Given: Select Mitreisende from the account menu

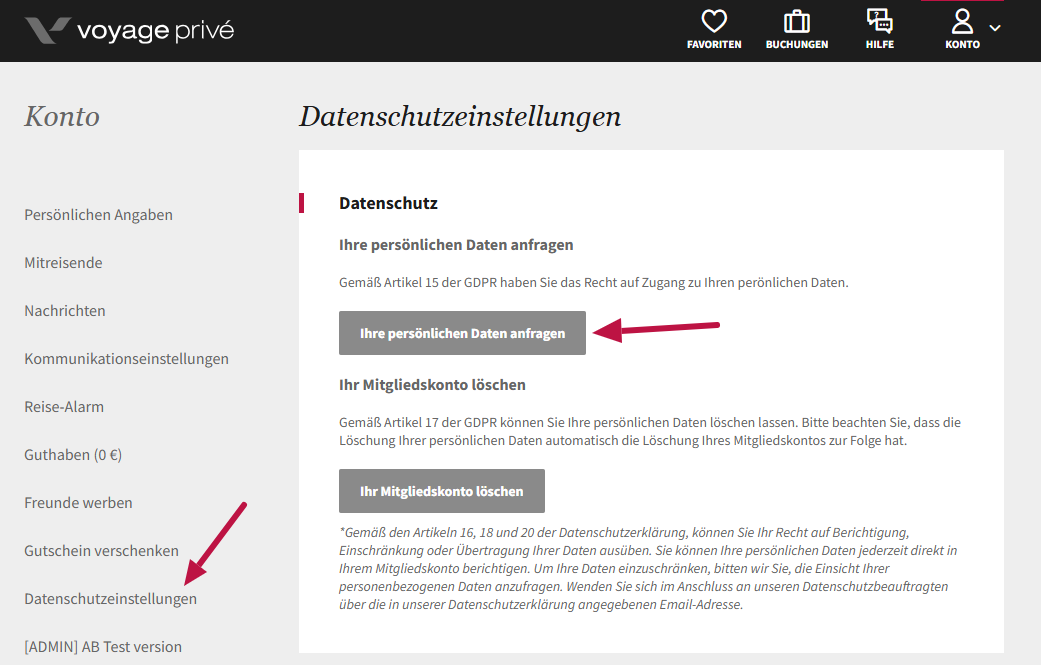Looking at the screenshot, I should tap(63, 263).
